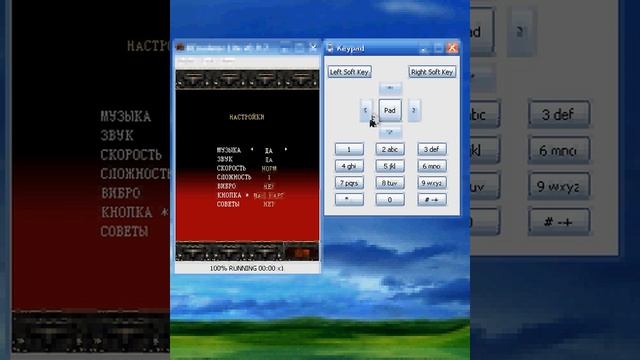Hit the up arrow above Pad

pos(390,88)
